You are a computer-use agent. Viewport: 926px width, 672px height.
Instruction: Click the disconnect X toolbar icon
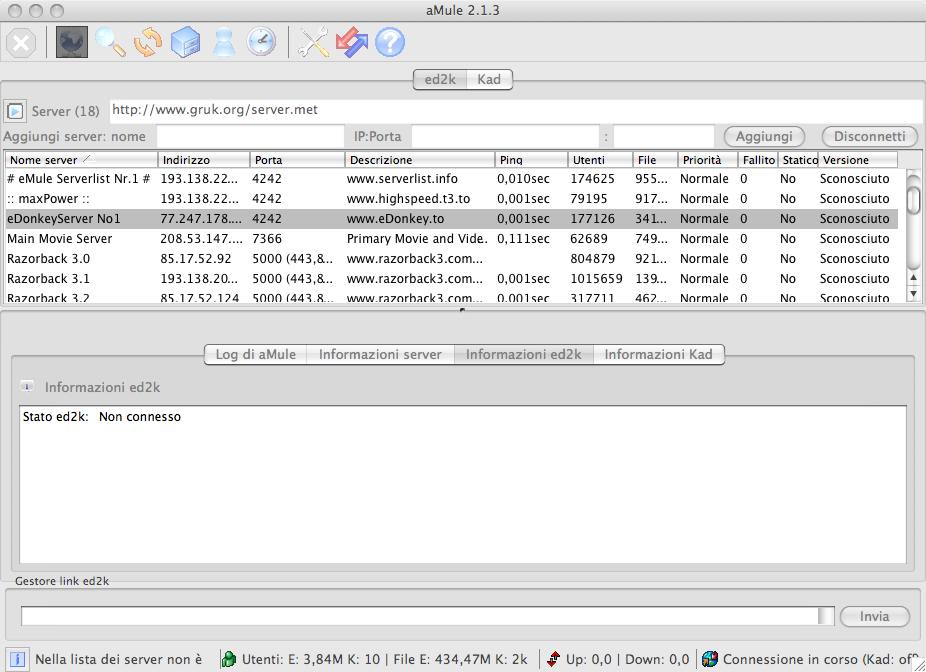(x=21, y=43)
